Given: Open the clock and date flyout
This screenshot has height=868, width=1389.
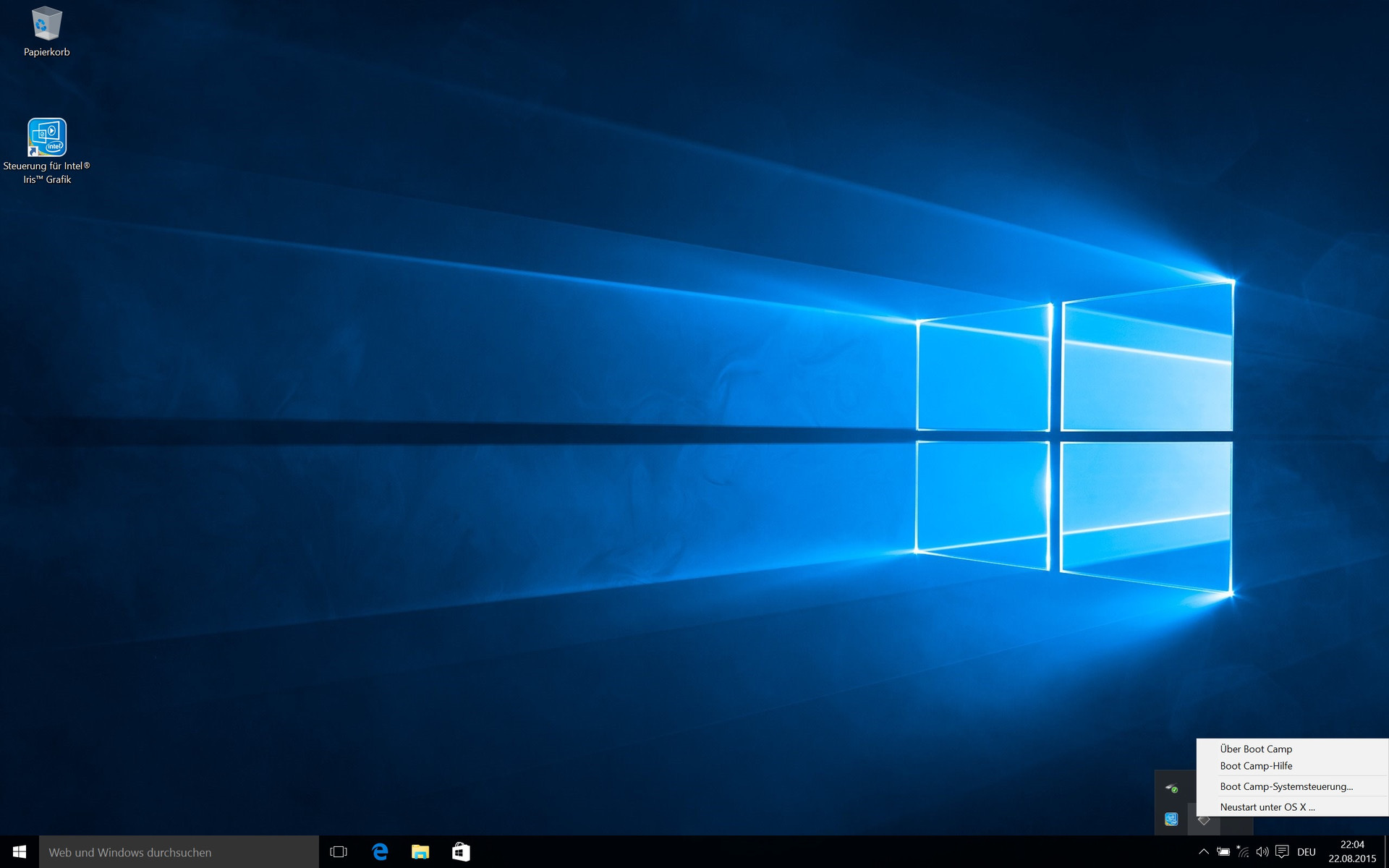Looking at the screenshot, I should [1352, 852].
